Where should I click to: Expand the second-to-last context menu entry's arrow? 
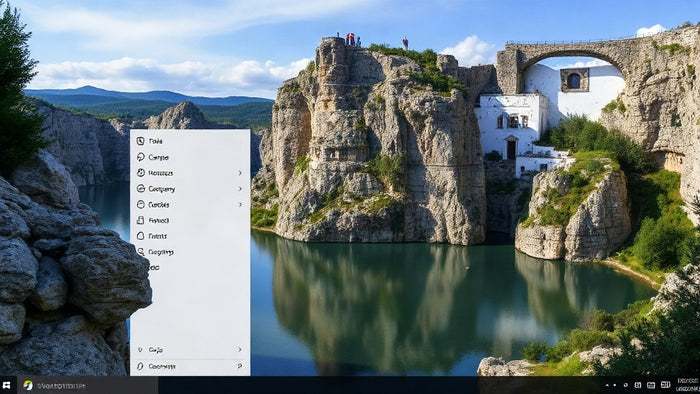pos(240,349)
